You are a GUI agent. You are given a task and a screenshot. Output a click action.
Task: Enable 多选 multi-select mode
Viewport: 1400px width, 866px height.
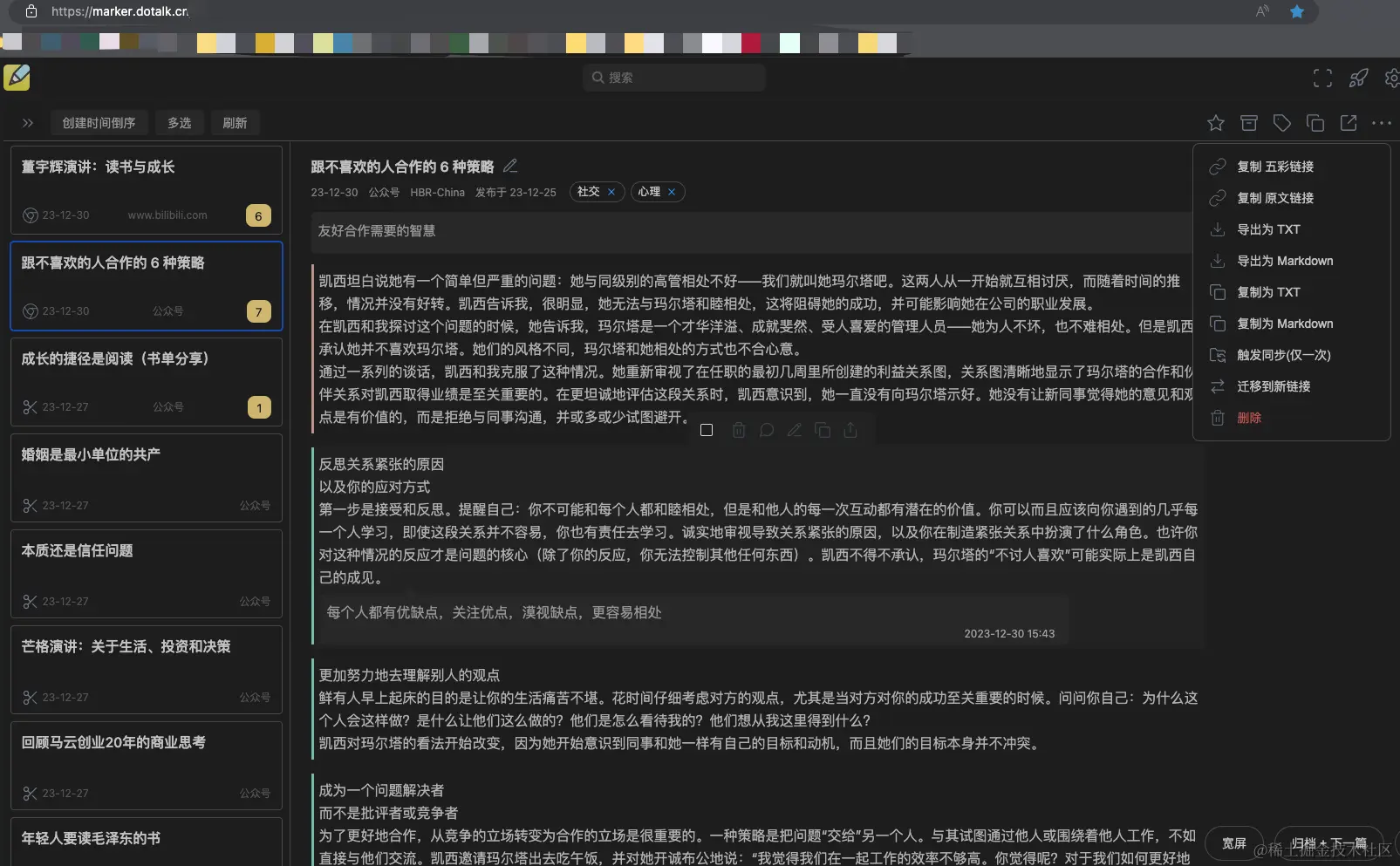pos(180,123)
